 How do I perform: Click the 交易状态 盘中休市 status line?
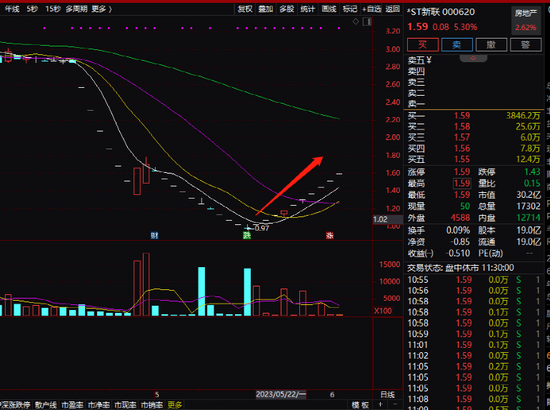pyautogui.click(x=461, y=268)
